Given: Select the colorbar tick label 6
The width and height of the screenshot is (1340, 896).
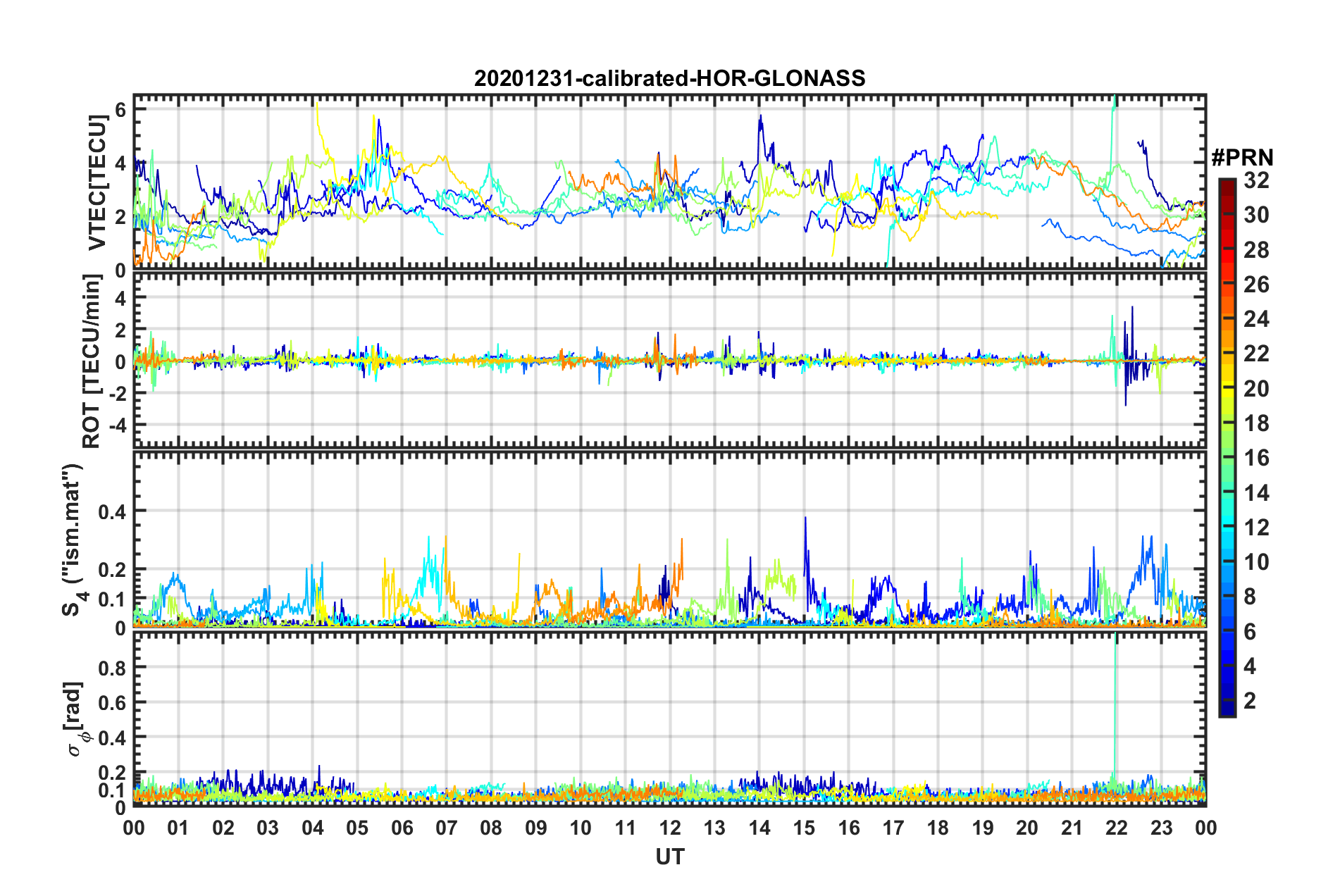Looking at the screenshot, I should 1250,632.
